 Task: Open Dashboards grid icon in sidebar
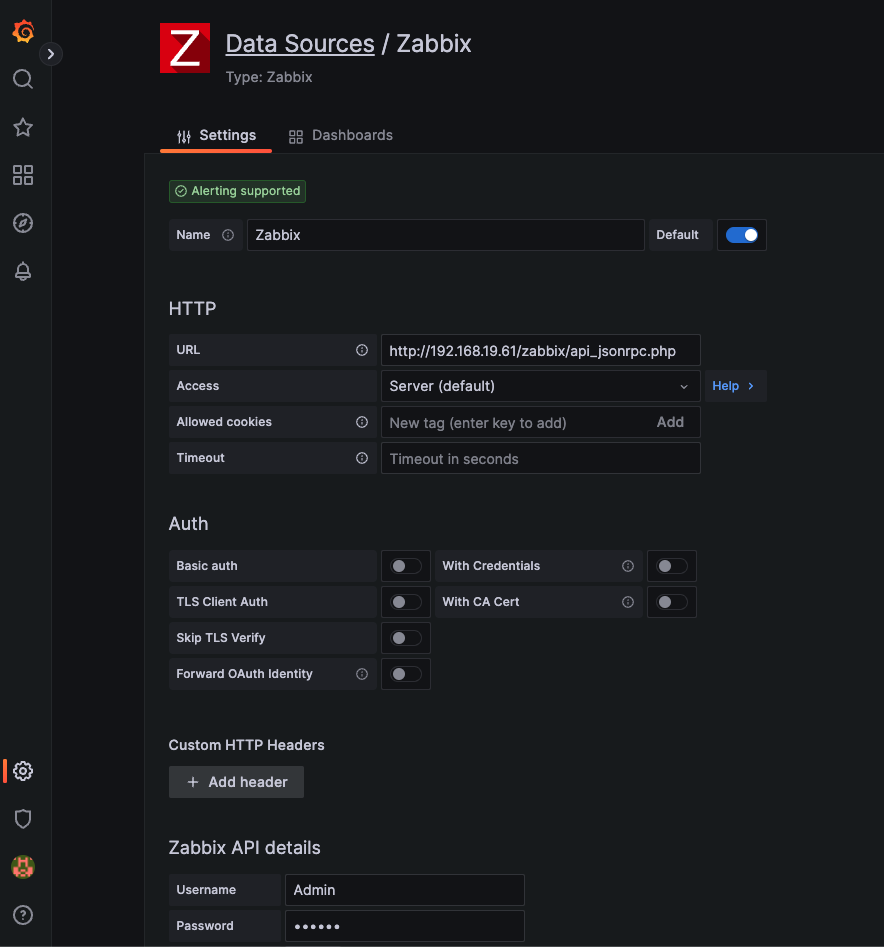pos(23,175)
